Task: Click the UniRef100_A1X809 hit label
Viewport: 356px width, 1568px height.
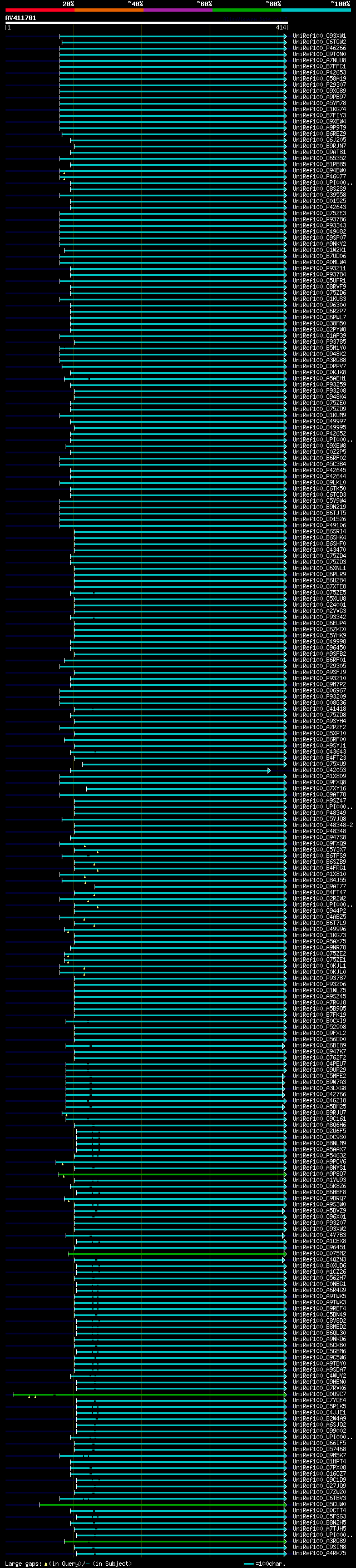Action: [x=319, y=776]
